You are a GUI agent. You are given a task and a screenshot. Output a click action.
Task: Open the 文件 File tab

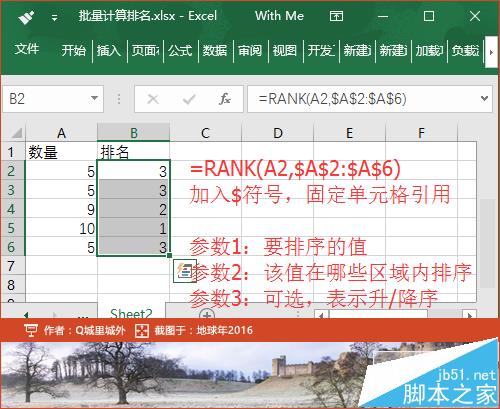[27, 49]
